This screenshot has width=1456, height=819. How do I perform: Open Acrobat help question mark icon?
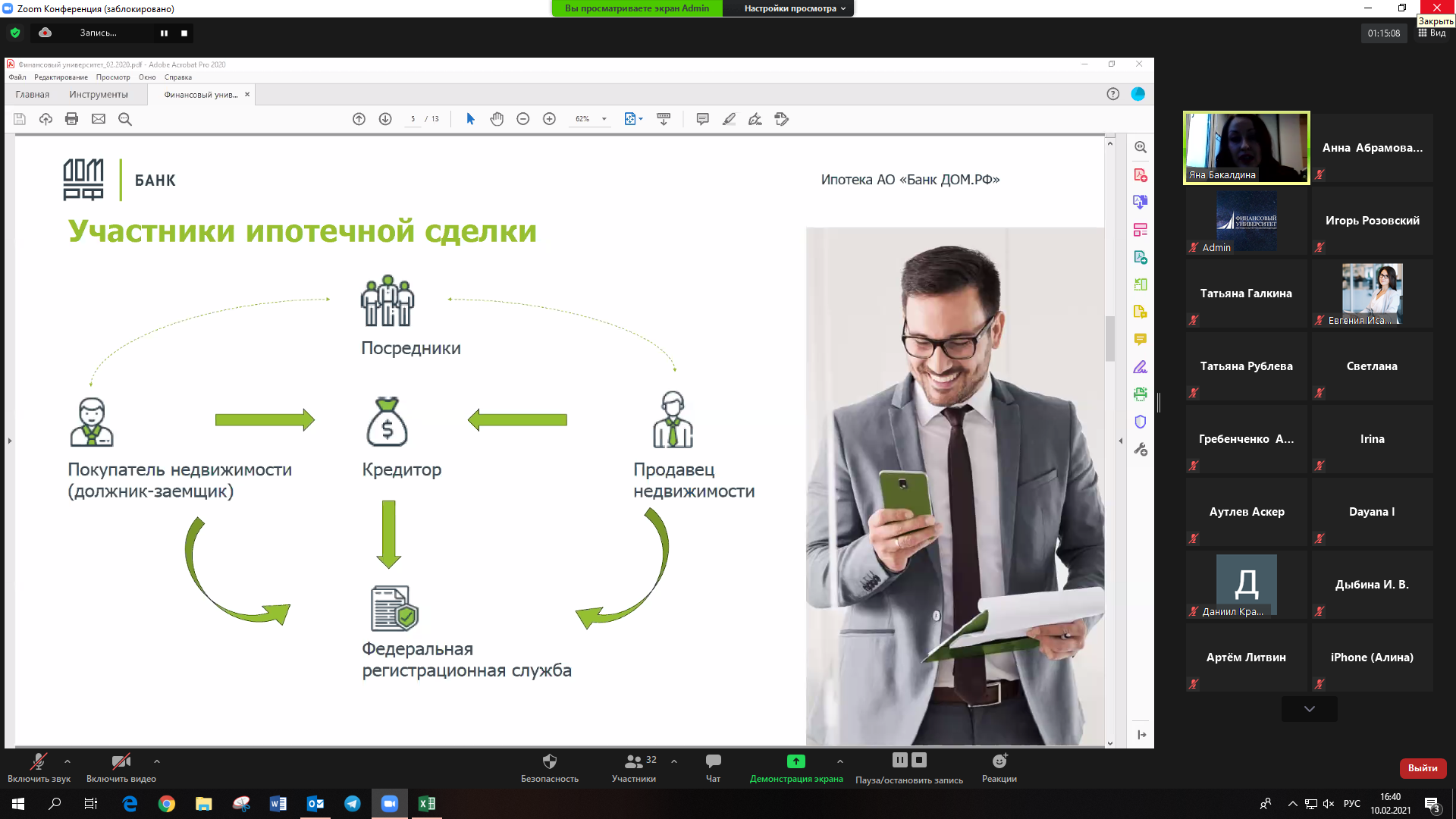click(1113, 94)
